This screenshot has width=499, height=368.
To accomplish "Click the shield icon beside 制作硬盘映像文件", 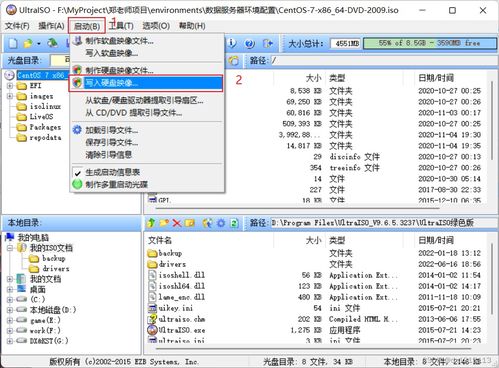I will click(x=77, y=70).
